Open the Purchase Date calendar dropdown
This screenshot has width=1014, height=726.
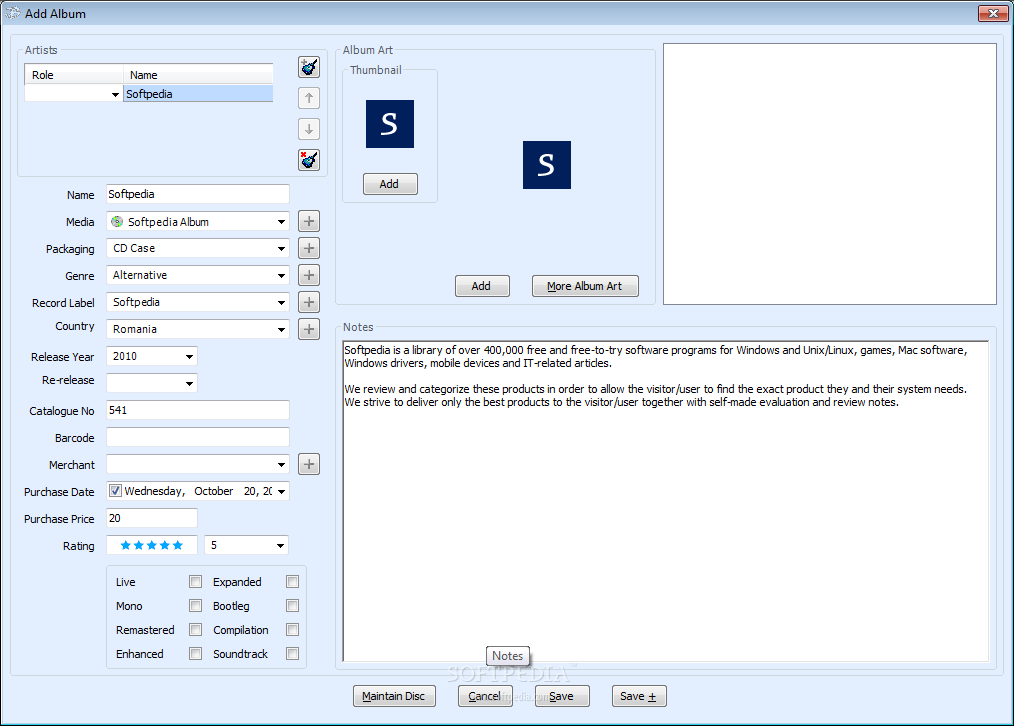click(x=281, y=492)
